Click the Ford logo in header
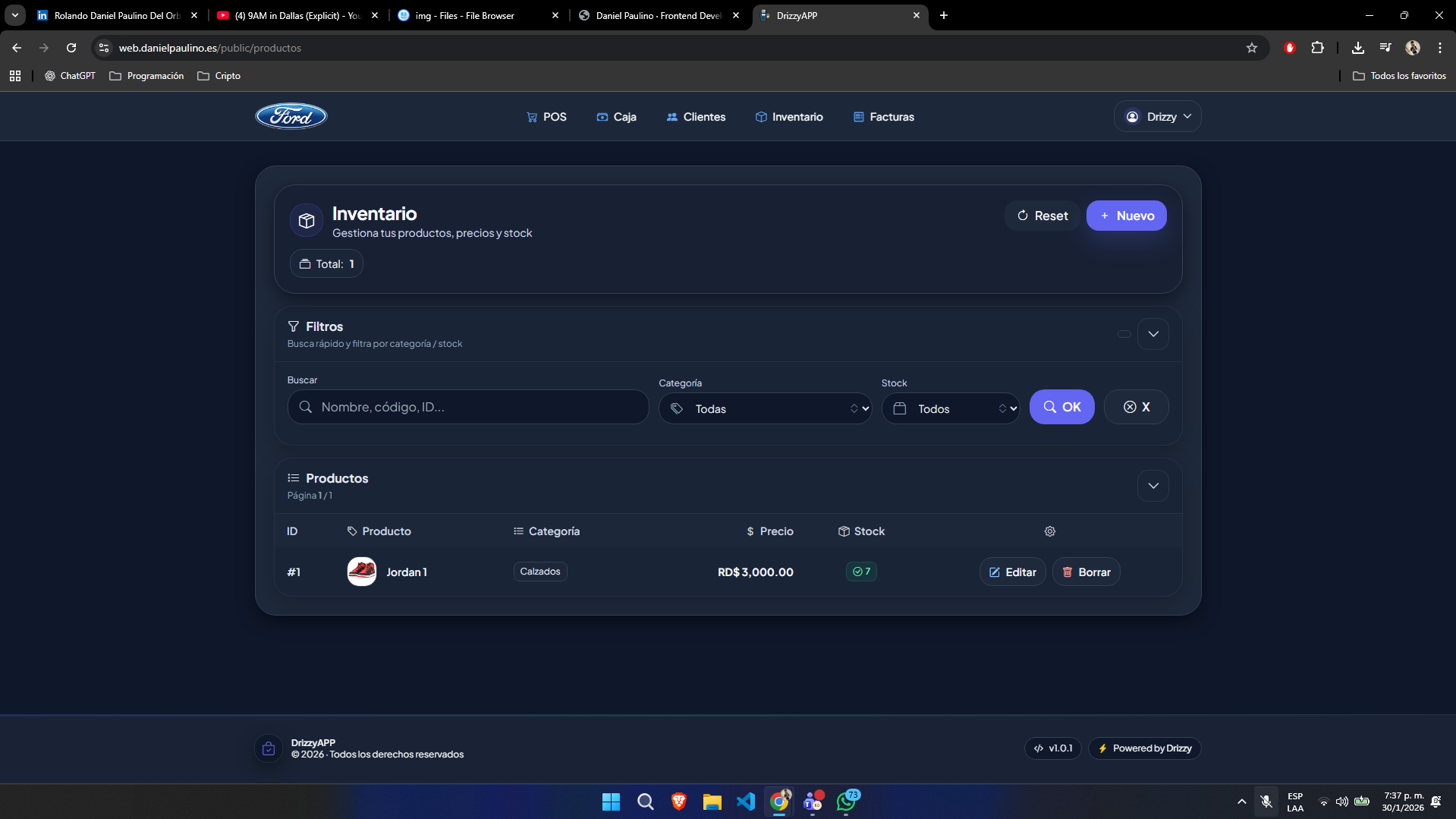This screenshot has height=819, width=1456. click(x=291, y=116)
